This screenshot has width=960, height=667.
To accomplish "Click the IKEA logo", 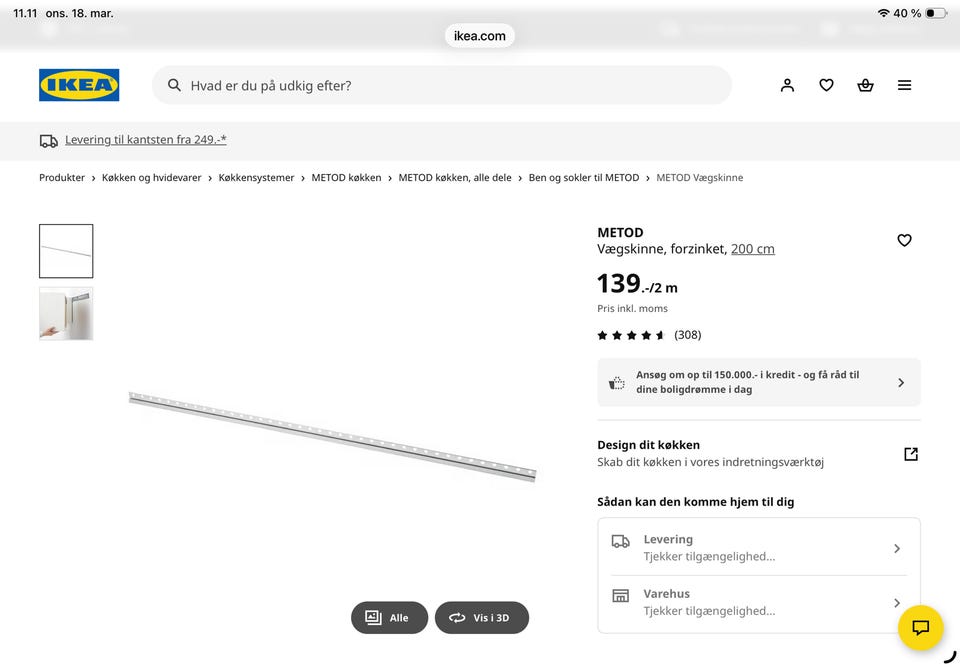I will point(79,85).
